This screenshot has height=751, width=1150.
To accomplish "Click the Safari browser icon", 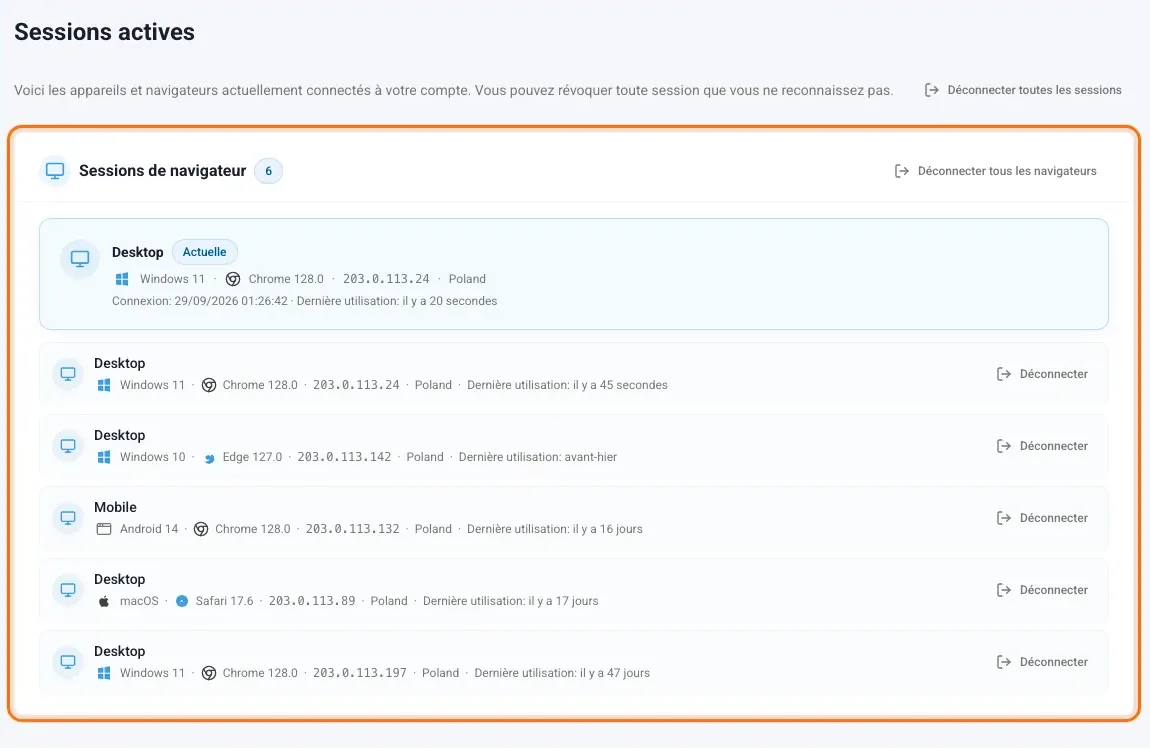I will 182,601.
